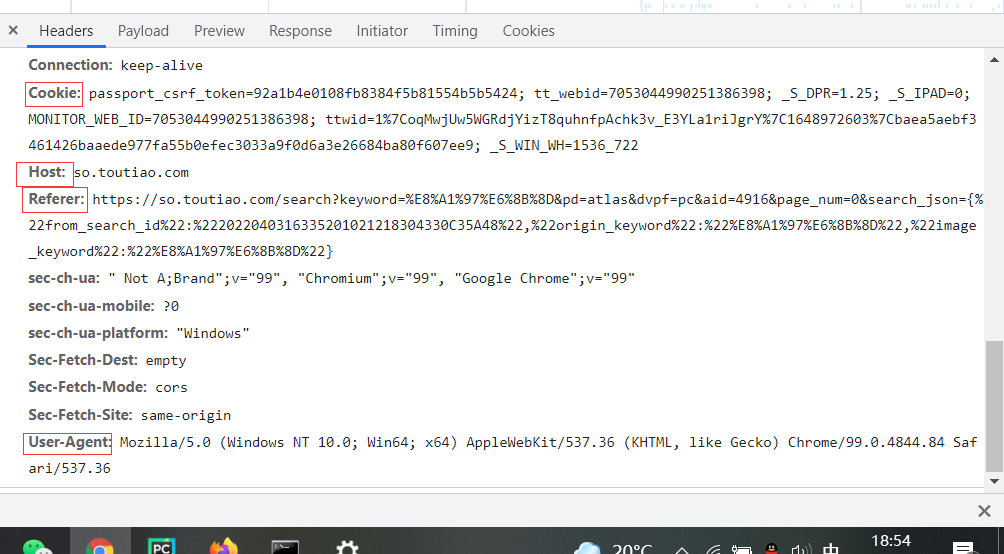Open the notification center icon

pyautogui.click(x=964, y=548)
